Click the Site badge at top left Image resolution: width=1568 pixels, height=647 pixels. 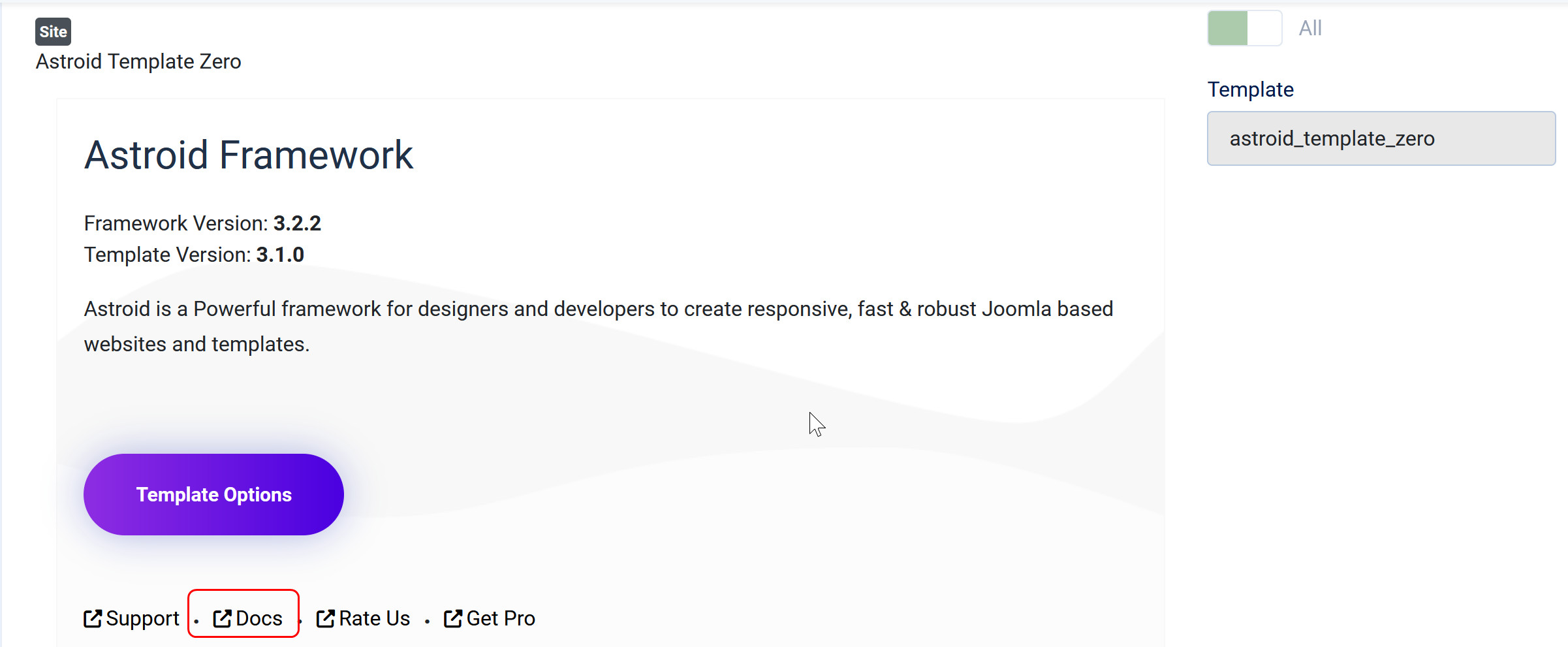52,31
